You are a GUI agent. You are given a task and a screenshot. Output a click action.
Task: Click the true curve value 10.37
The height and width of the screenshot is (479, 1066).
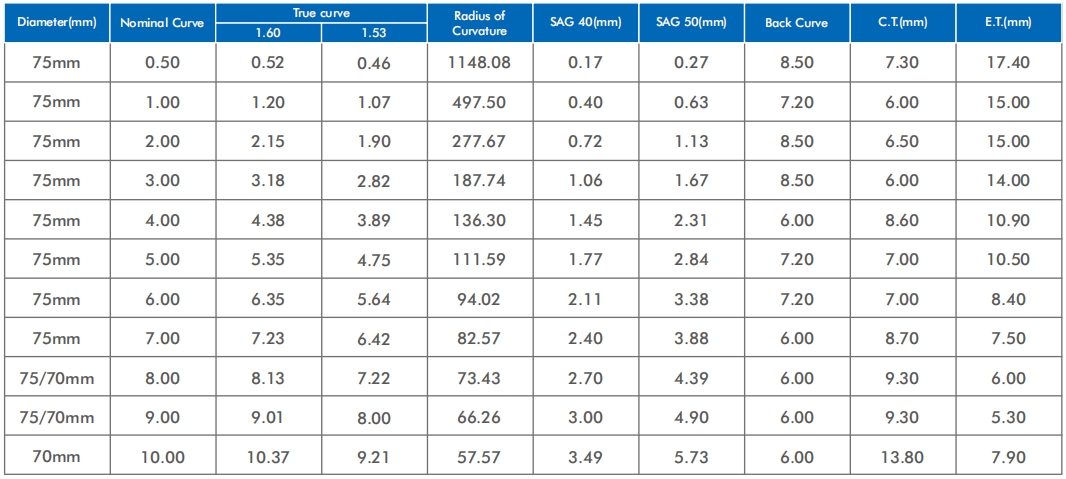point(268,457)
